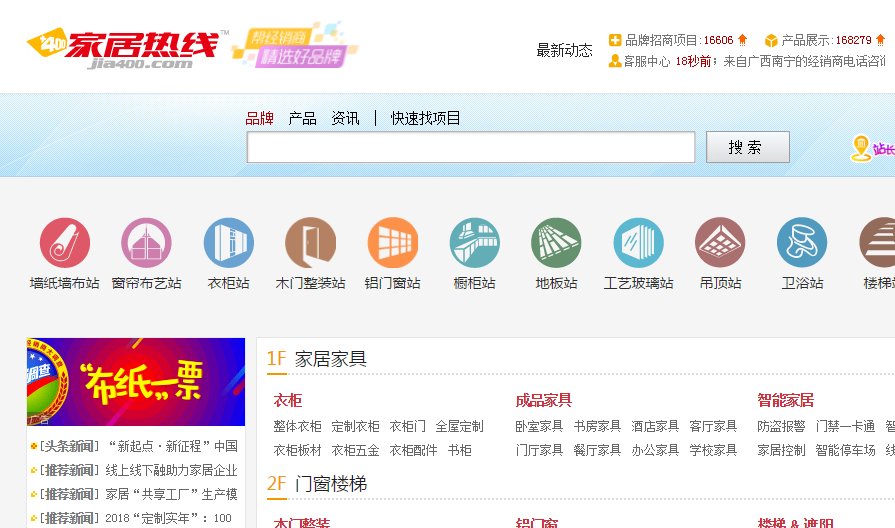
Task: Open the 办公家具 link
Action: coord(655,450)
